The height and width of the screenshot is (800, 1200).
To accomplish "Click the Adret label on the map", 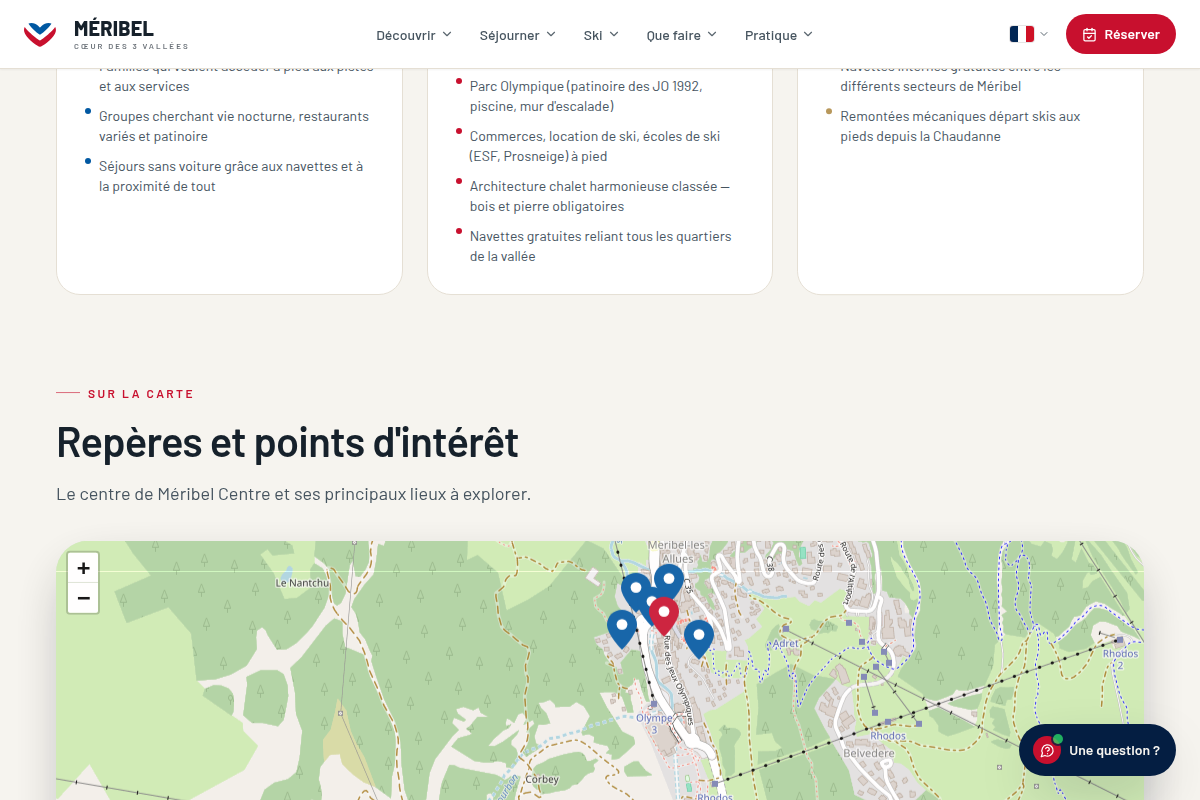I will click(786, 644).
